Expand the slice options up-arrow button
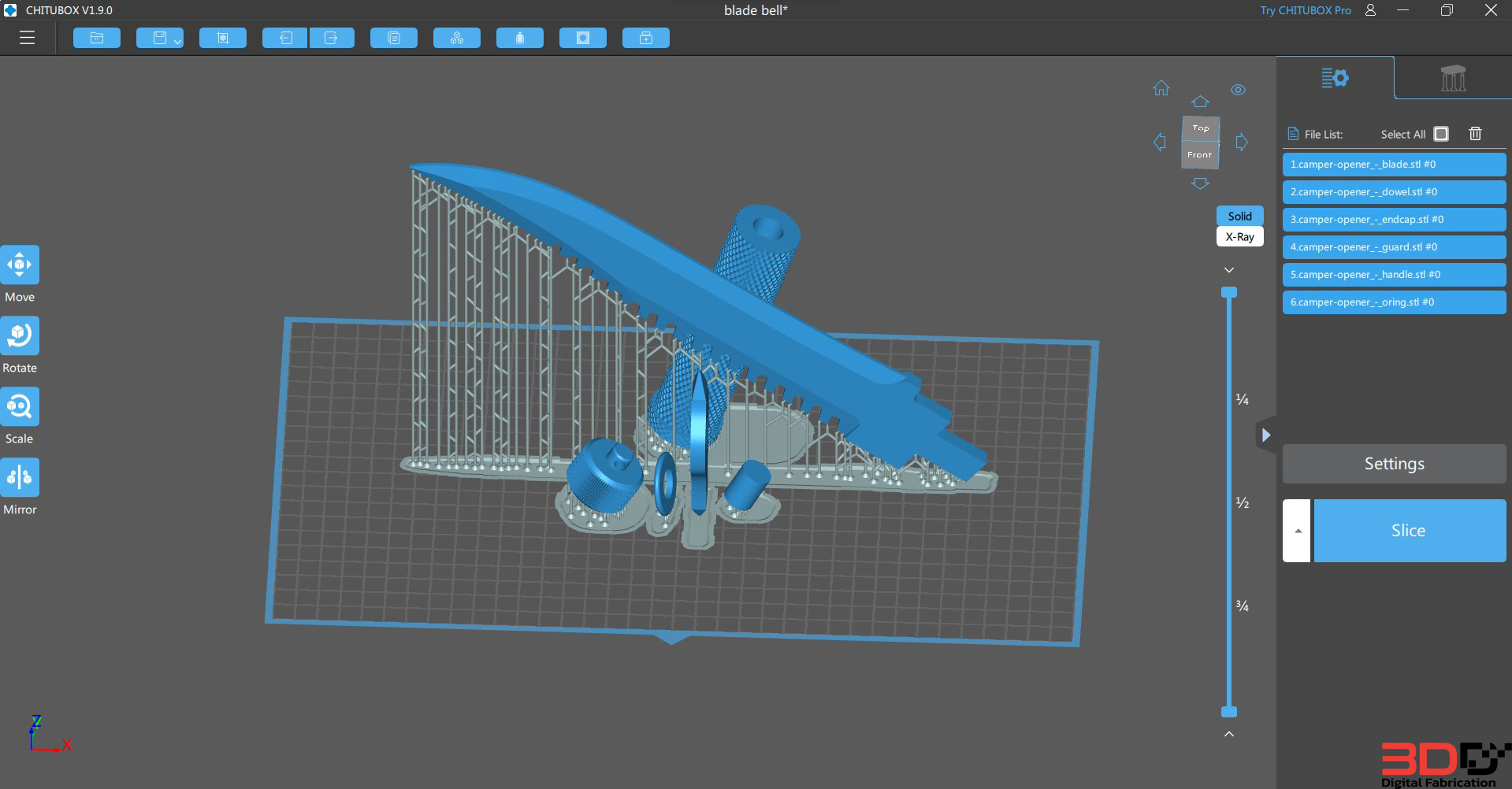The width and height of the screenshot is (1512, 789). 1297,531
